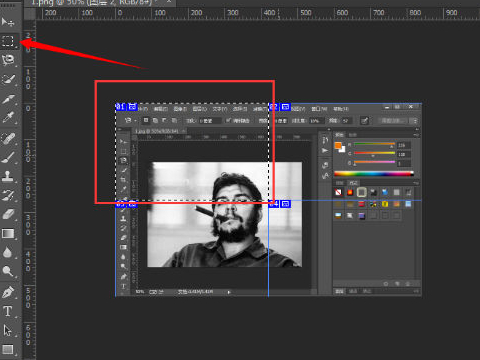480x360 pixels.
Task: Select the Lasso tool
Action: click(8, 60)
